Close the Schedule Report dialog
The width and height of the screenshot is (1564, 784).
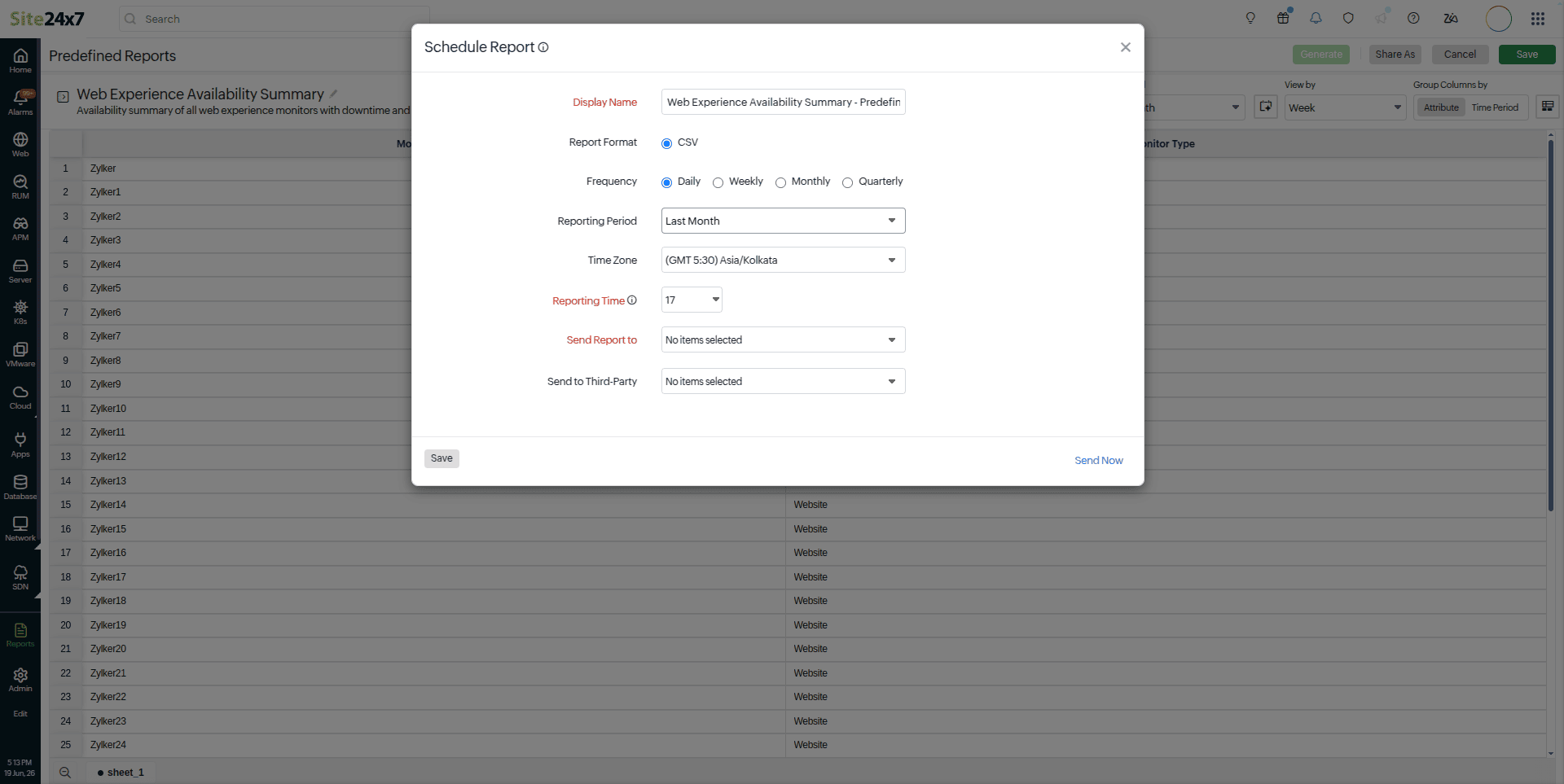1125,47
